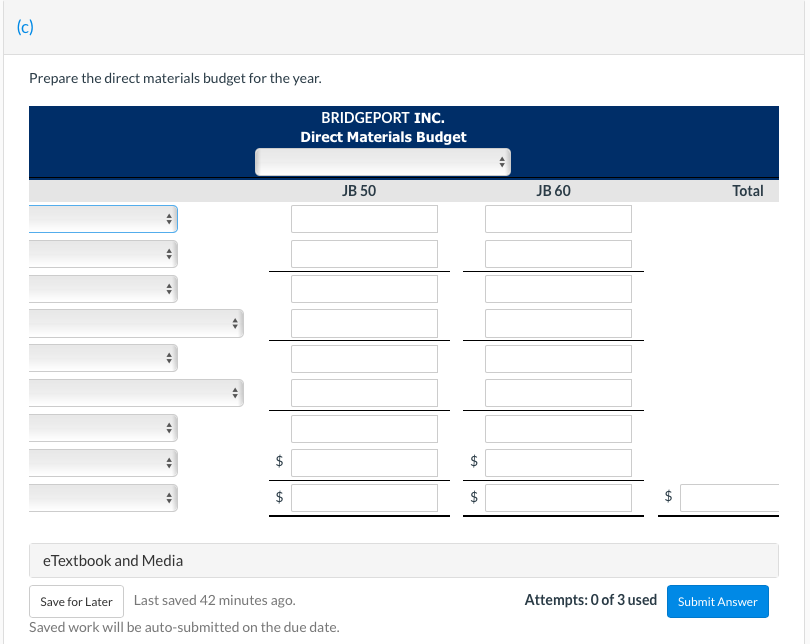Open the ninth row label dropdown
The image size is (810, 644).
point(103,498)
